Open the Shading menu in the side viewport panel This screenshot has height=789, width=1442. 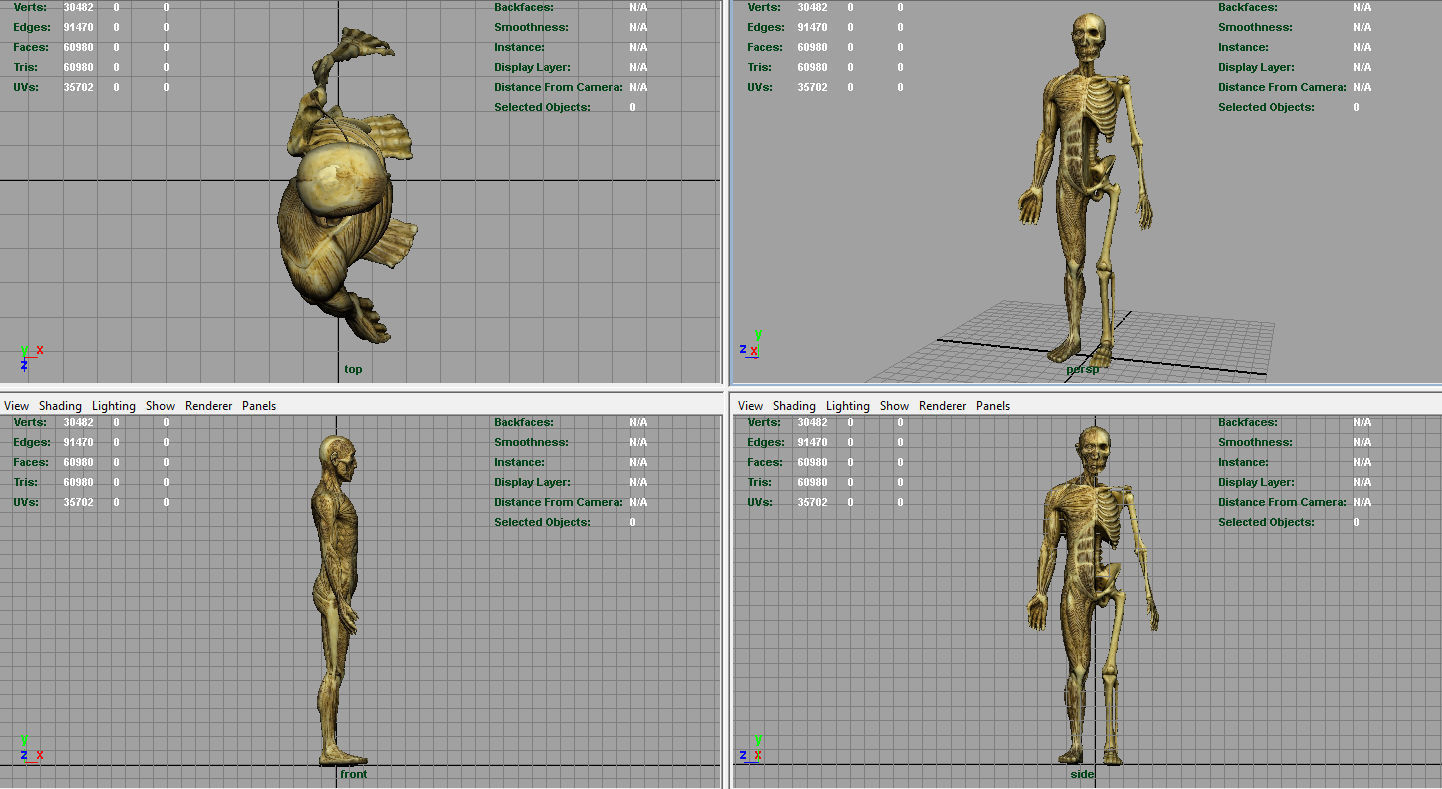(x=794, y=406)
